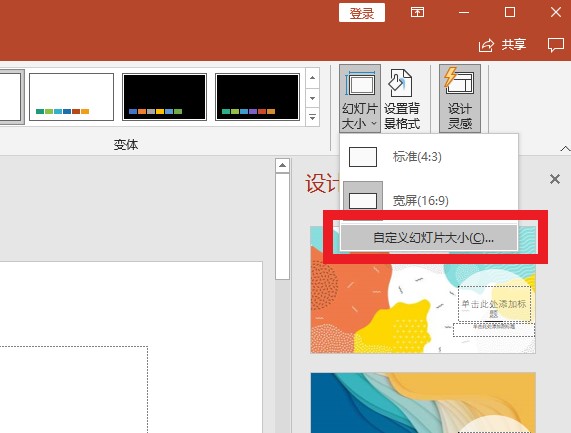Go to next row of variants
This screenshot has height=433, width=571.
312,98
